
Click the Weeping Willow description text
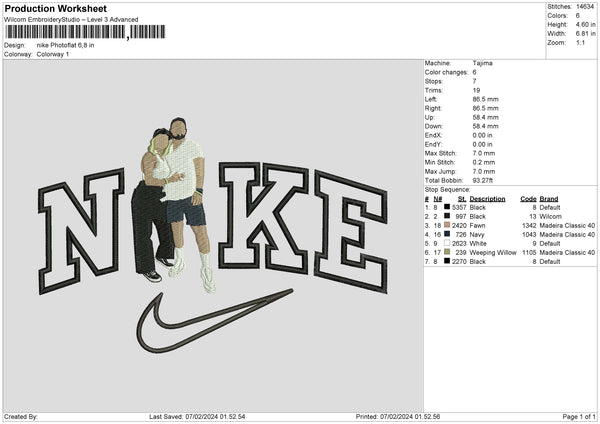pos(493,253)
